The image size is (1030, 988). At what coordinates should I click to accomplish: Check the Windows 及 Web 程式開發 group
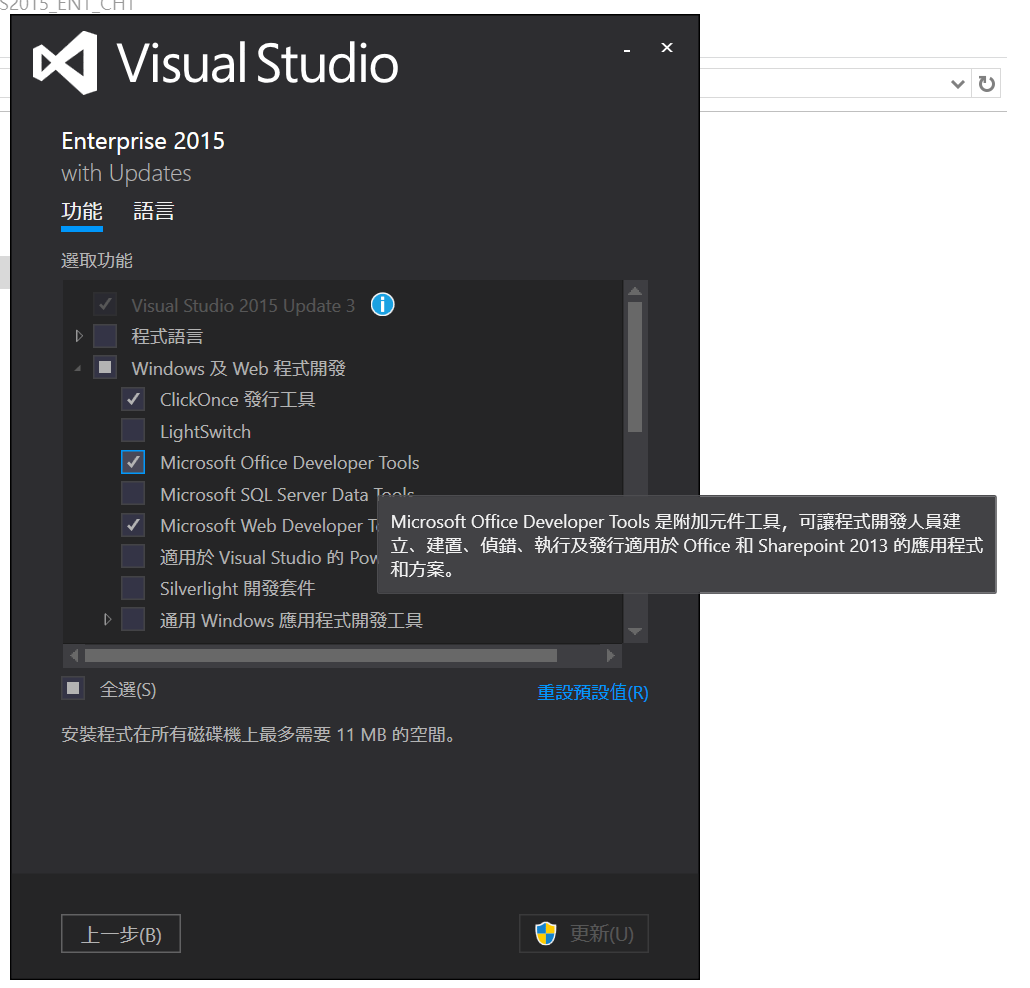point(104,367)
